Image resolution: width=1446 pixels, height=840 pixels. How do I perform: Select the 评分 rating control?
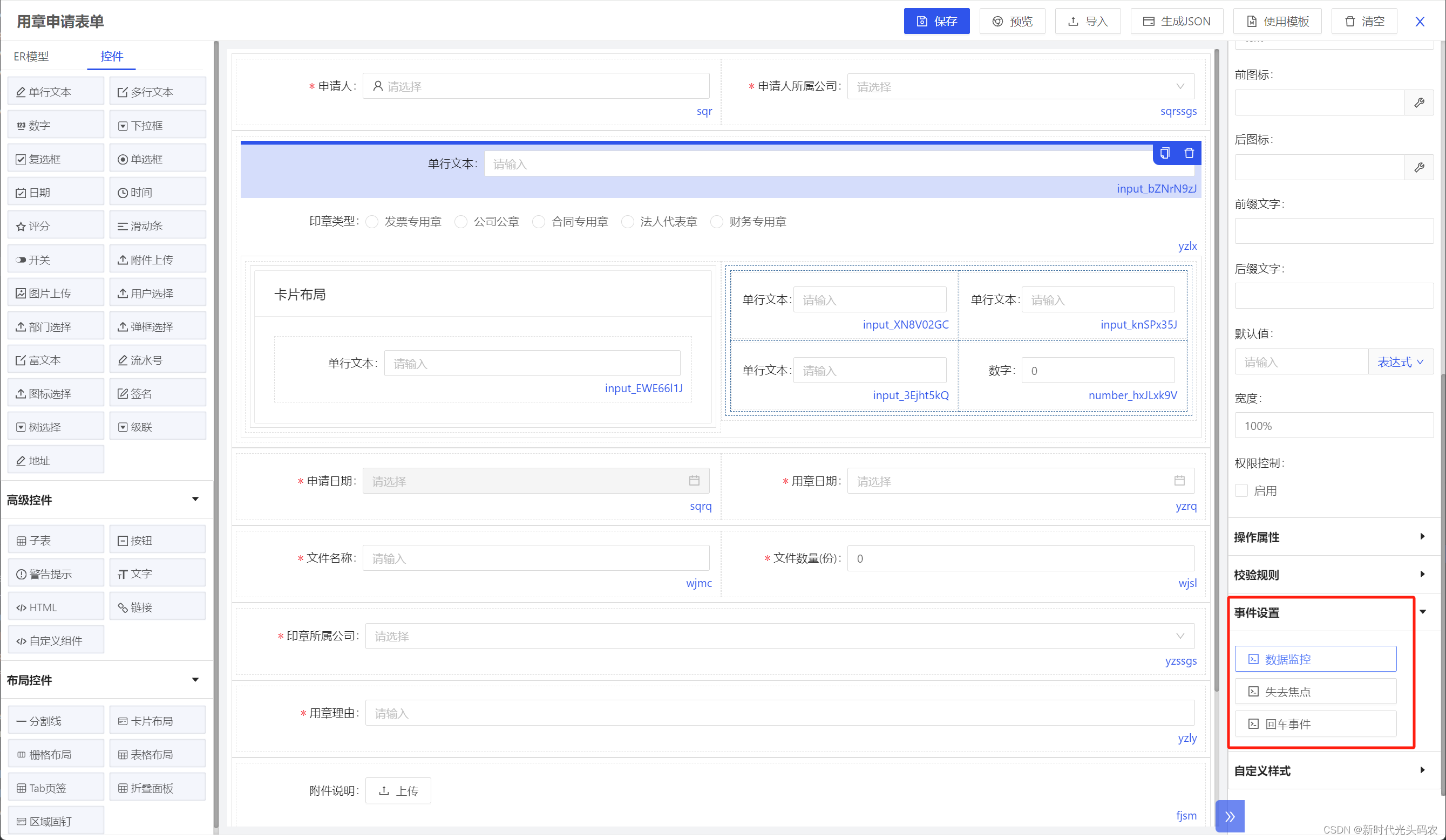coord(56,226)
